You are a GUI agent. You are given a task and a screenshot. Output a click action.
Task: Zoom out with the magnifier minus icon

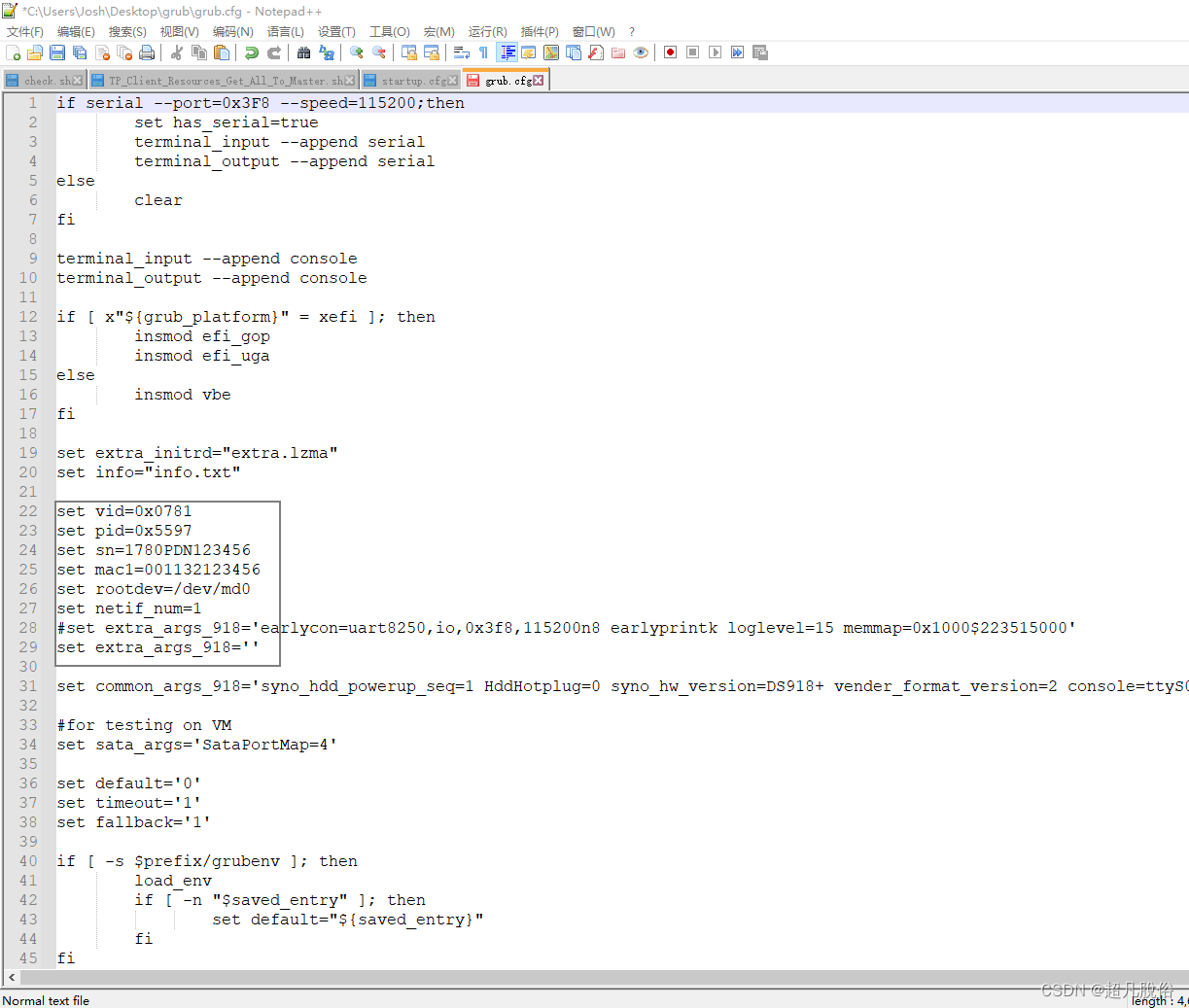379,52
